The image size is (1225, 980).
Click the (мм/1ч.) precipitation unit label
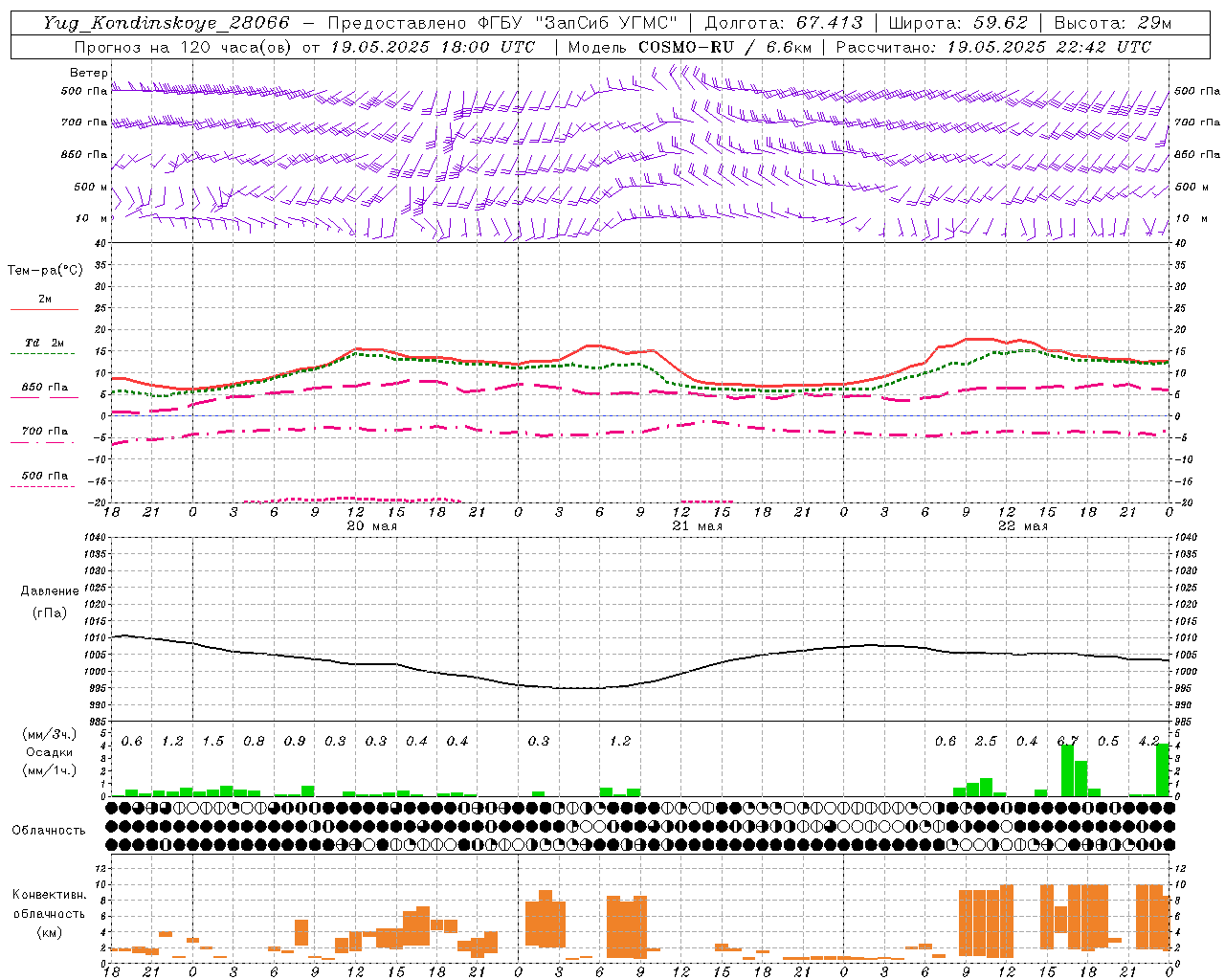(x=49, y=770)
